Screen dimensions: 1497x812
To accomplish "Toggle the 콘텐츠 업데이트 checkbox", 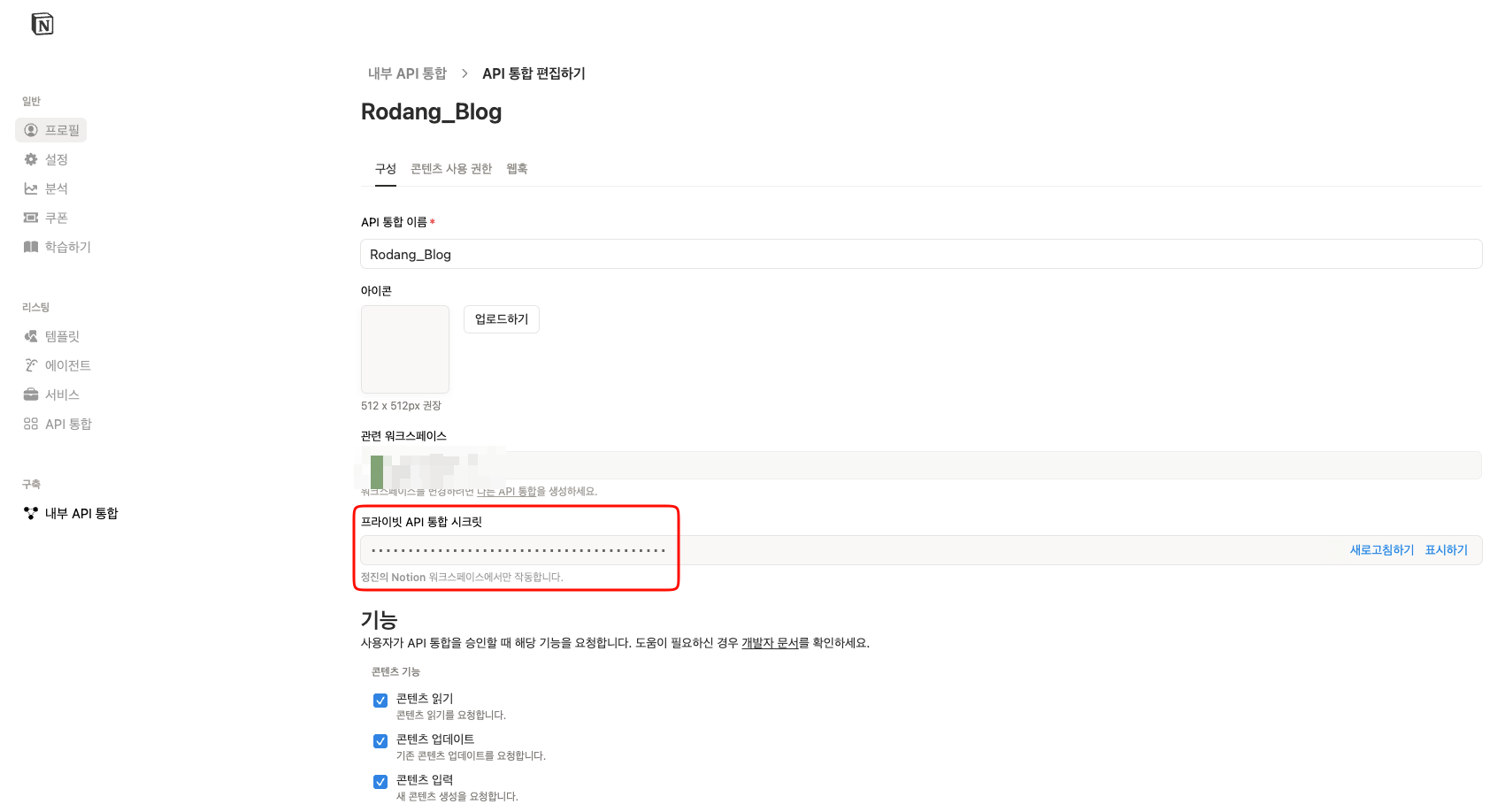I will (380, 741).
